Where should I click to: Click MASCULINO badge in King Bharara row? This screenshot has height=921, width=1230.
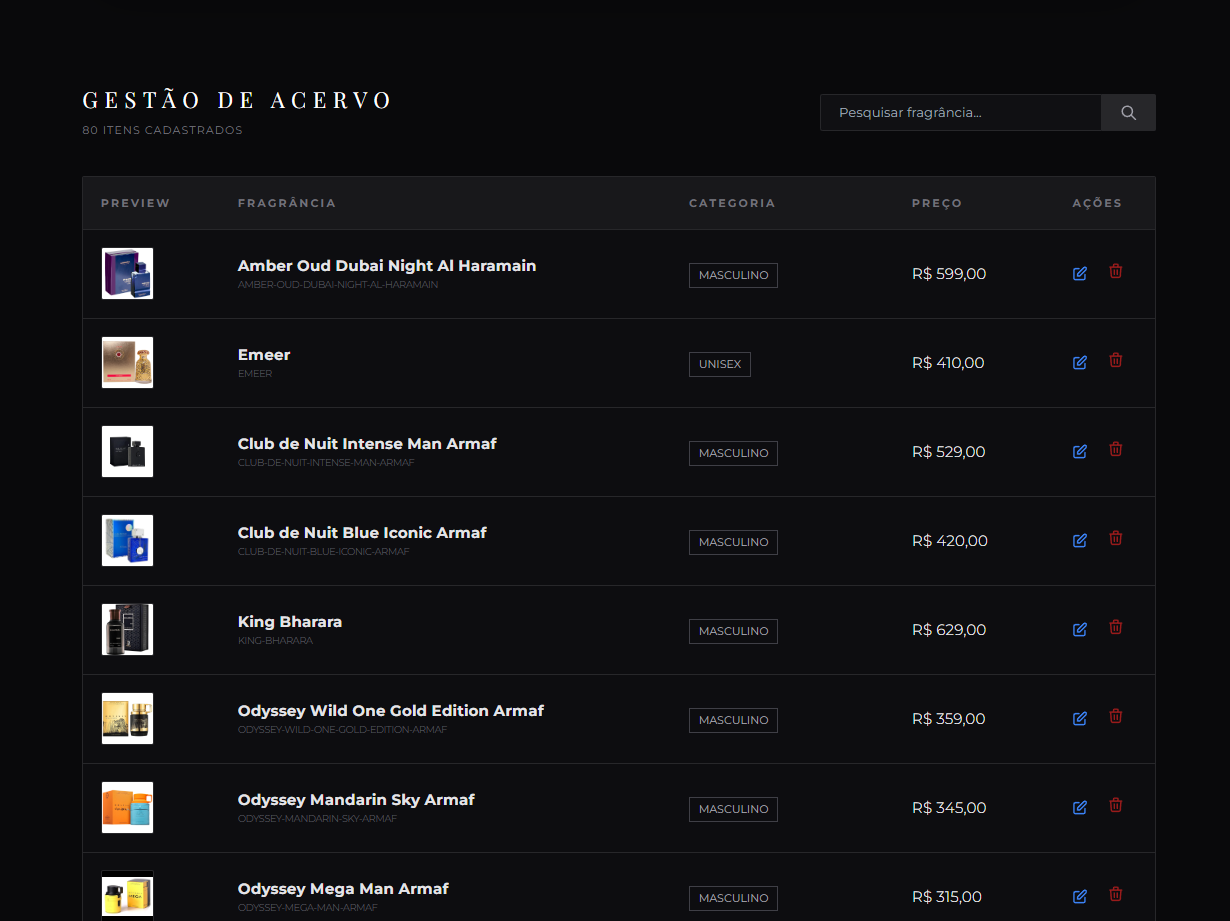point(733,631)
